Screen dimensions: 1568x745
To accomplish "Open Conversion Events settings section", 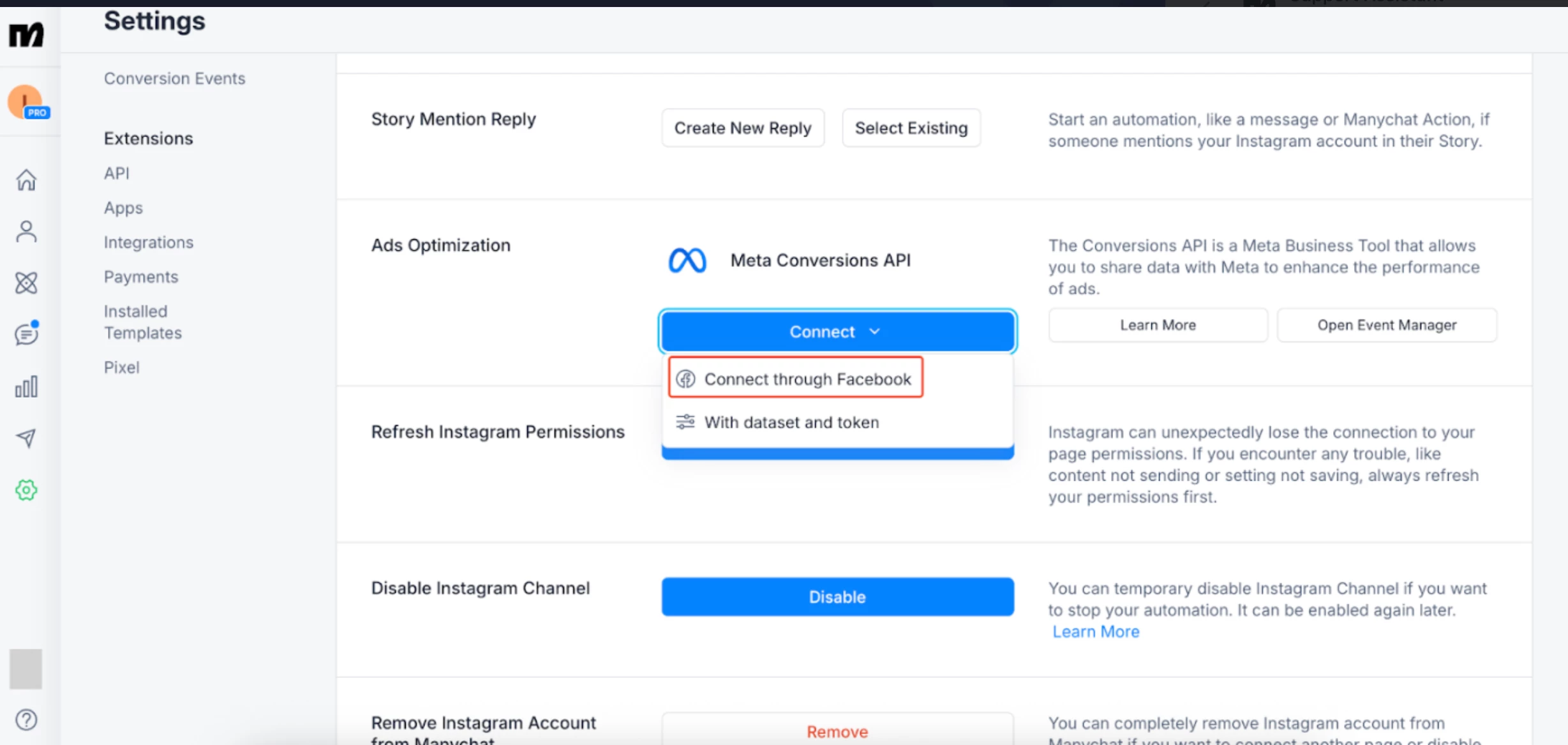I will point(174,78).
